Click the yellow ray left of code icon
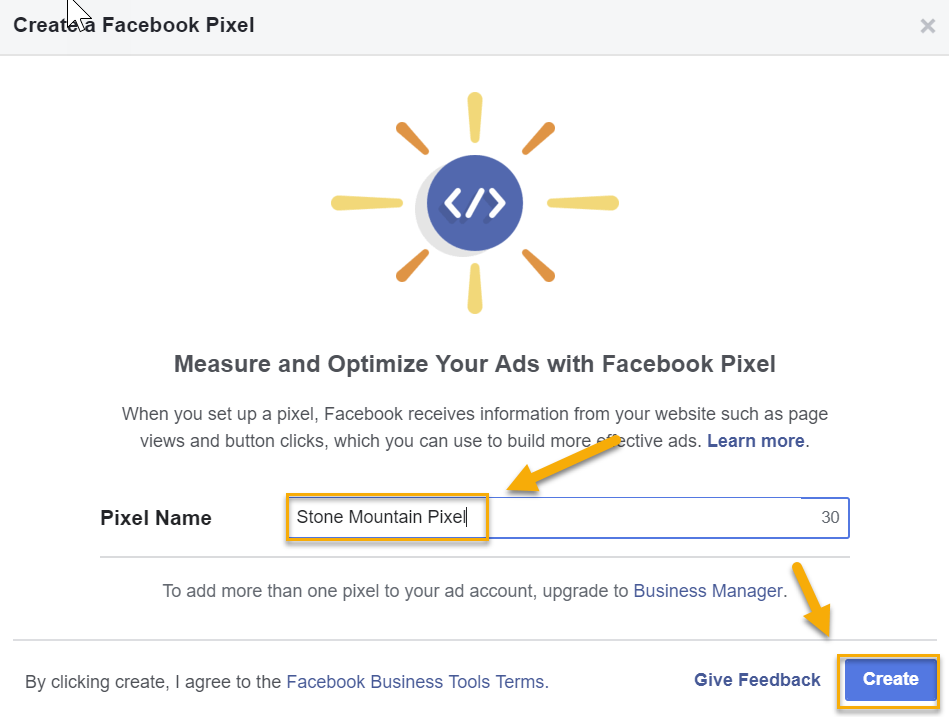 click(x=367, y=203)
